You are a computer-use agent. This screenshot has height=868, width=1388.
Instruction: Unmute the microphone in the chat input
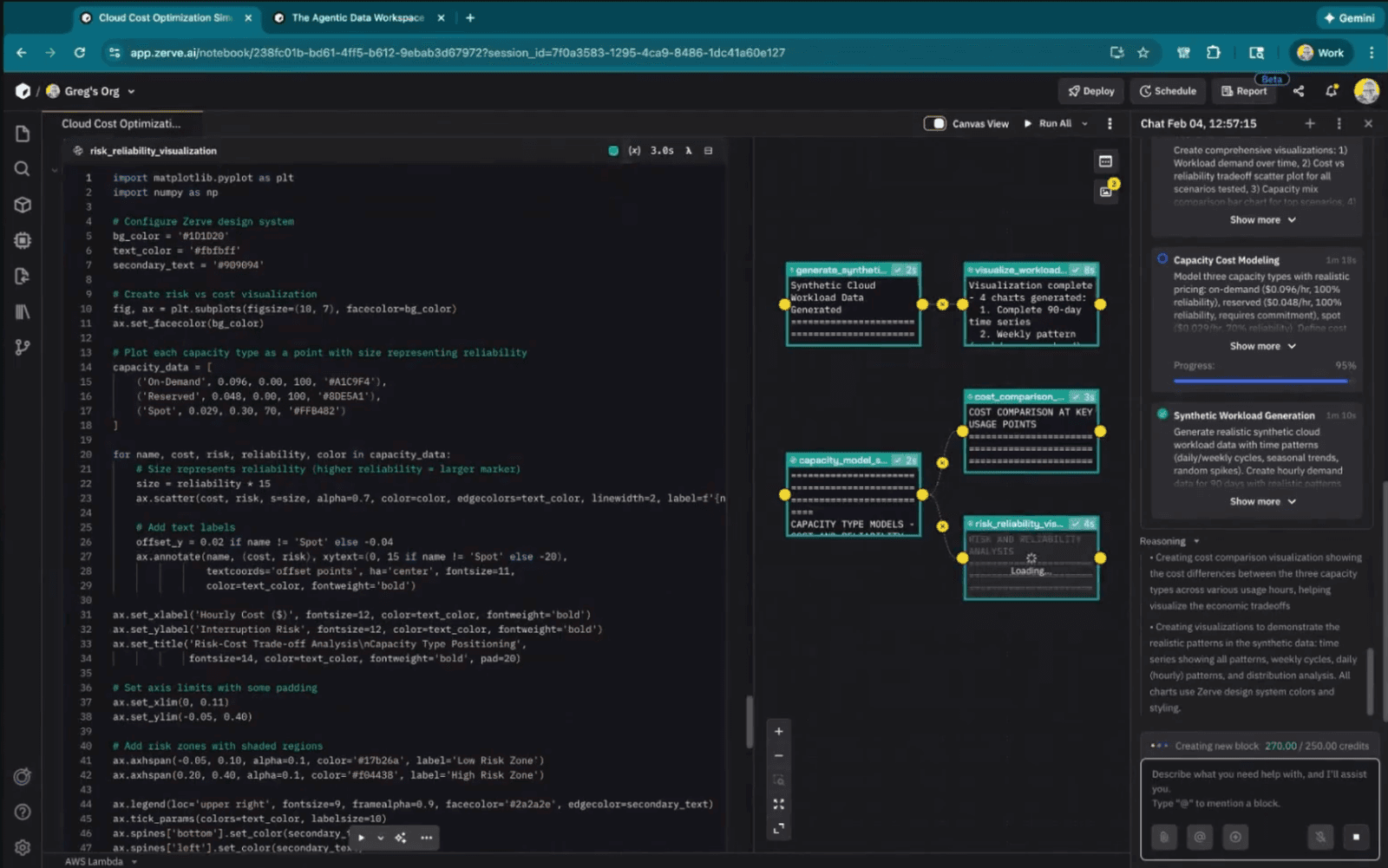tap(1319, 836)
